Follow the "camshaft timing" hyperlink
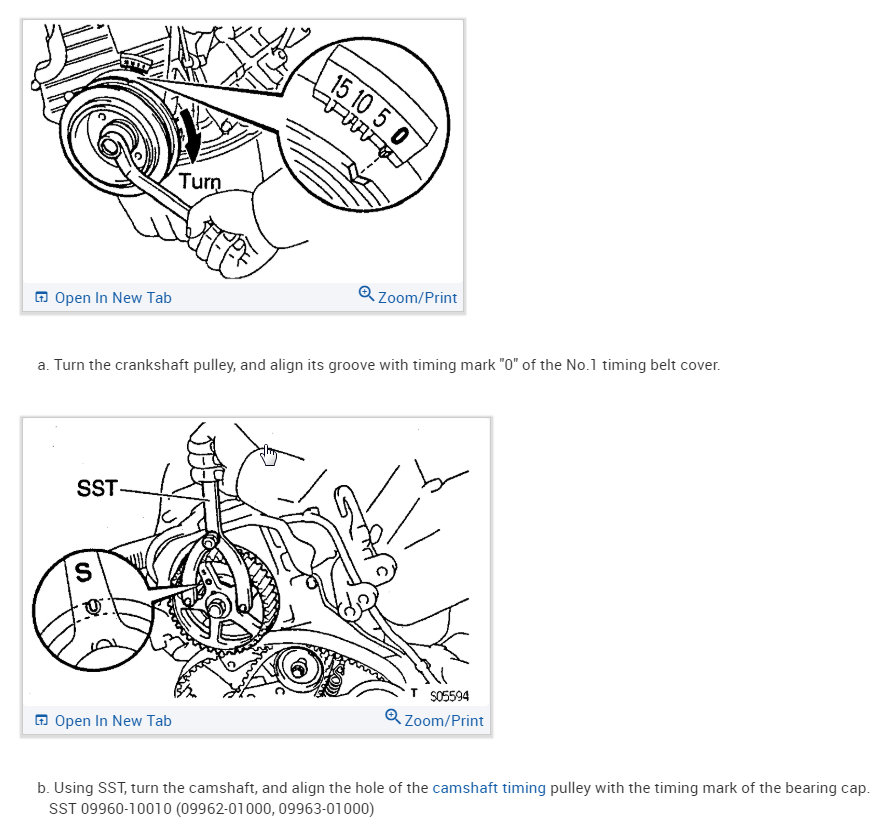The height and width of the screenshot is (830, 895). (489, 788)
